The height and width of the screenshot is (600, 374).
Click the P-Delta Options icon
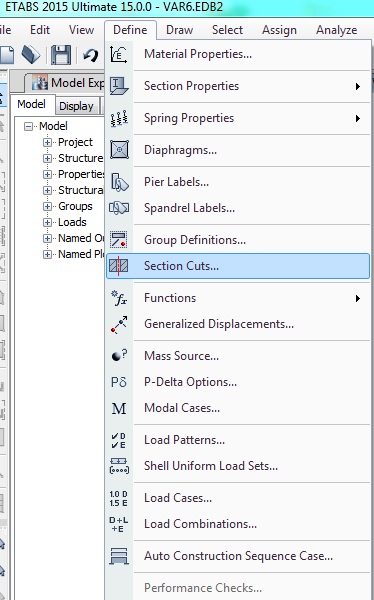[119, 382]
